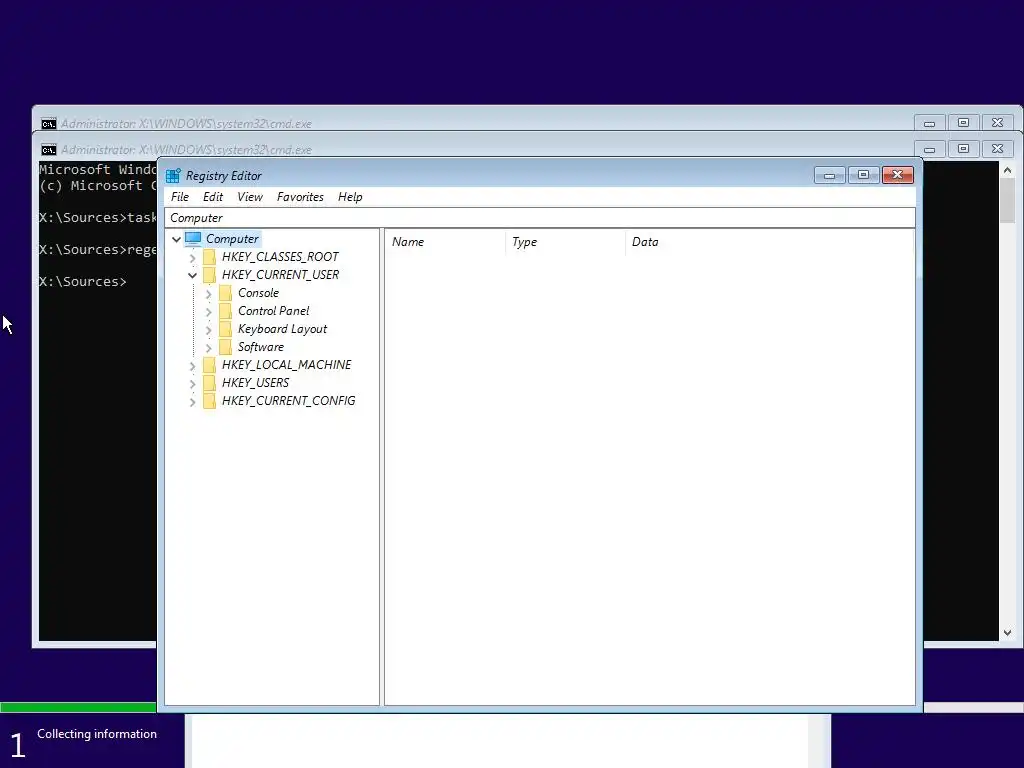Click the cmd window scrollbar down arrow
The image size is (1024, 768).
coord(1007,632)
